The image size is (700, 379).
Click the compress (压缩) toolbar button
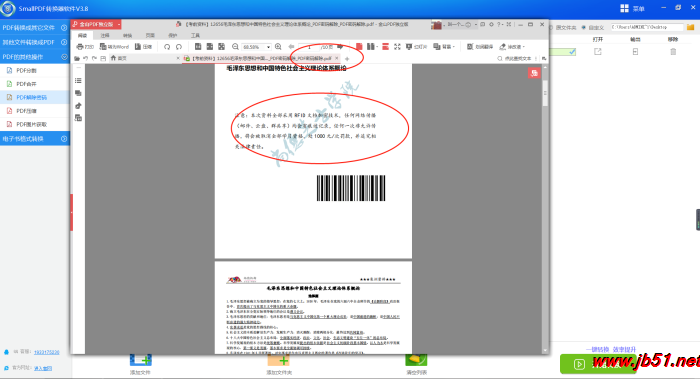pos(143,46)
